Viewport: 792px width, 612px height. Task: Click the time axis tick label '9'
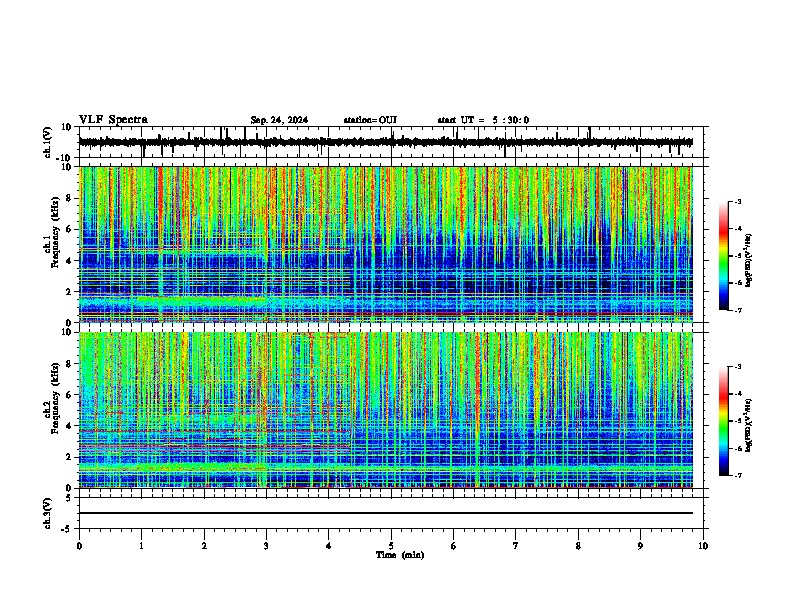pyautogui.click(x=640, y=546)
